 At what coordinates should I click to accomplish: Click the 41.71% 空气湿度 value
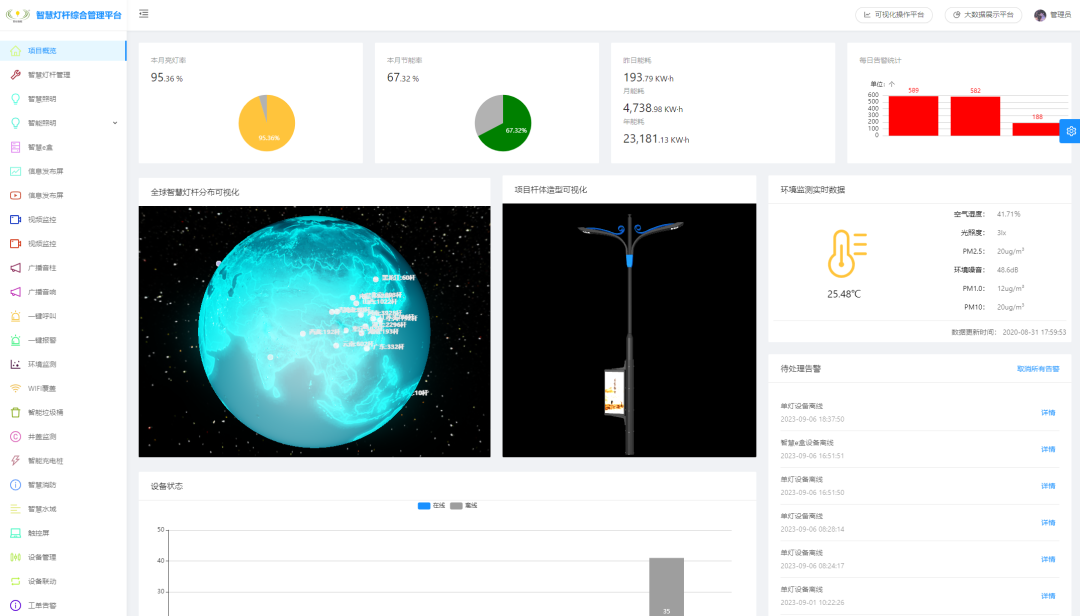point(1008,214)
